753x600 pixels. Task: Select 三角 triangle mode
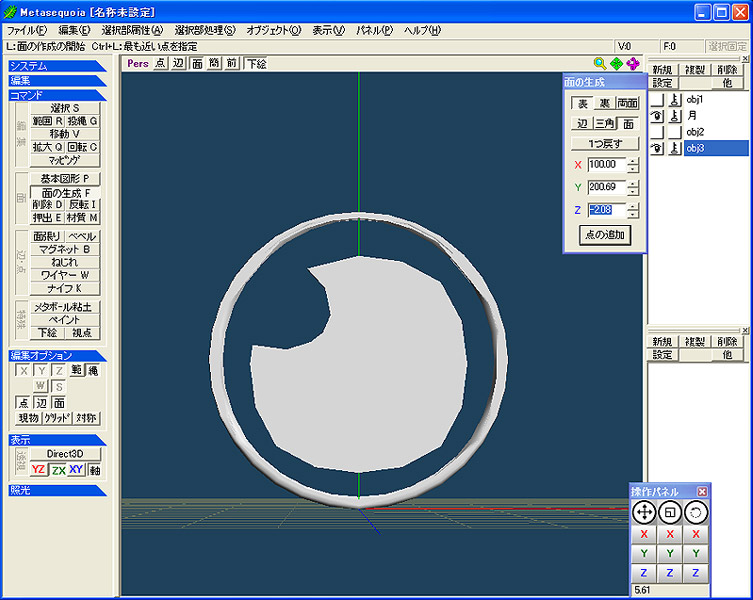tap(605, 124)
